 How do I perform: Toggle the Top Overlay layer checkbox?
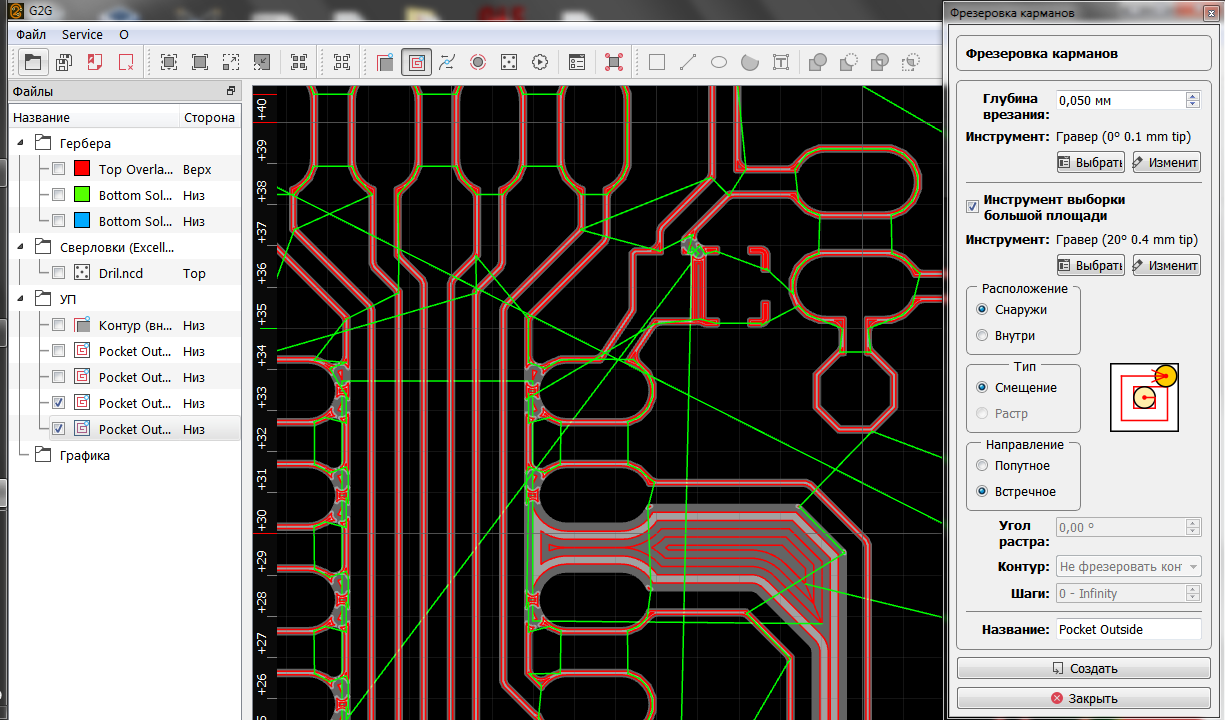pyautogui.click(x=59, y=169)
